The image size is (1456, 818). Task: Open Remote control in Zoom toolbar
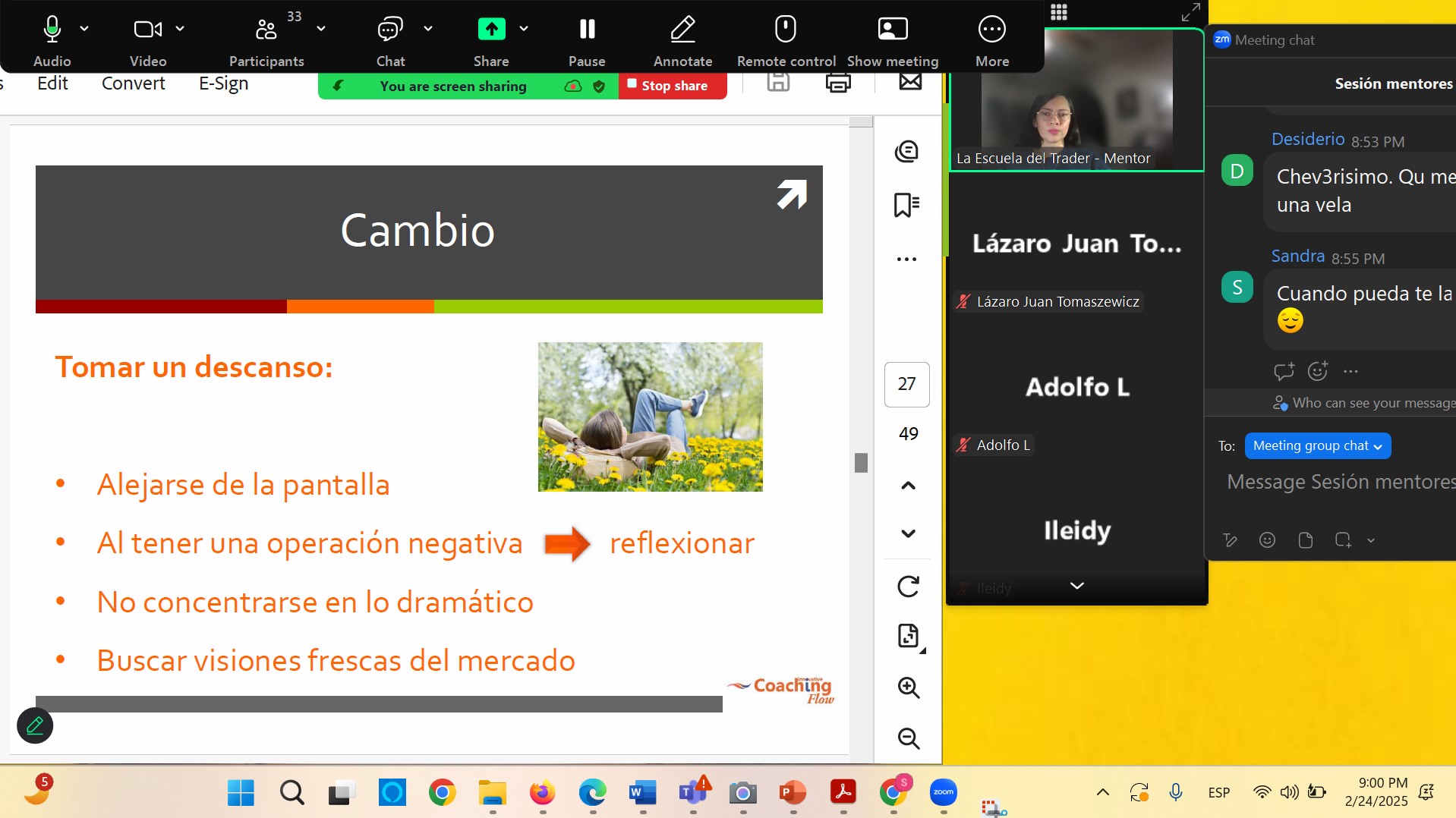pos(786,30)
